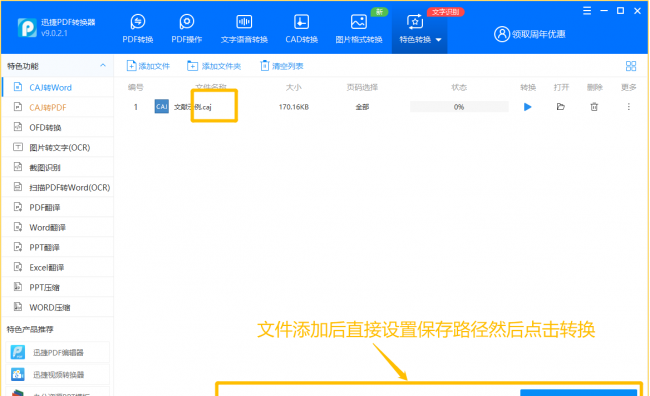Select WORD压缩 in sidebar

click(x=58, y=307)
